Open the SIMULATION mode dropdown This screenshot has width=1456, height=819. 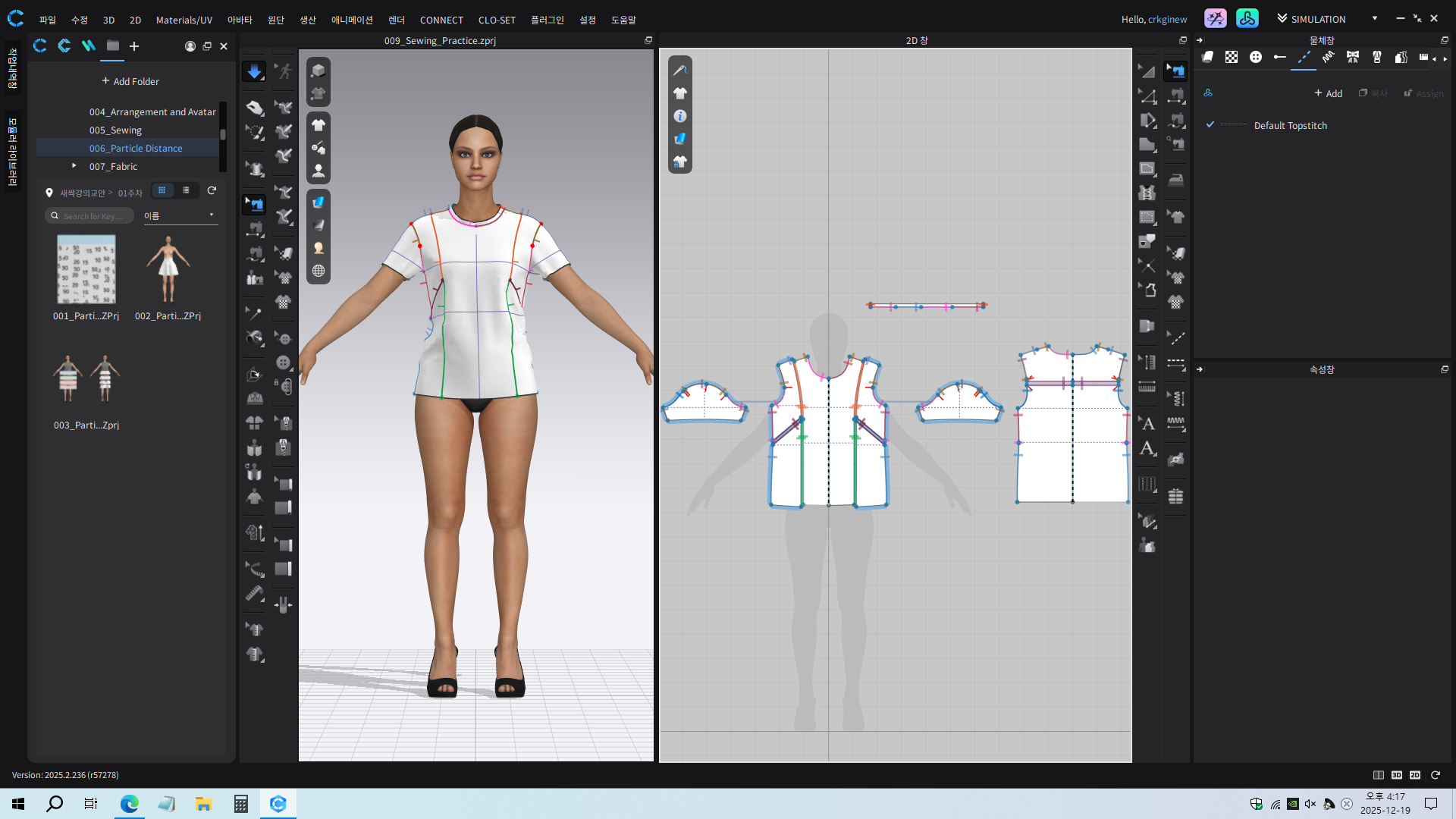(1374, 19)
